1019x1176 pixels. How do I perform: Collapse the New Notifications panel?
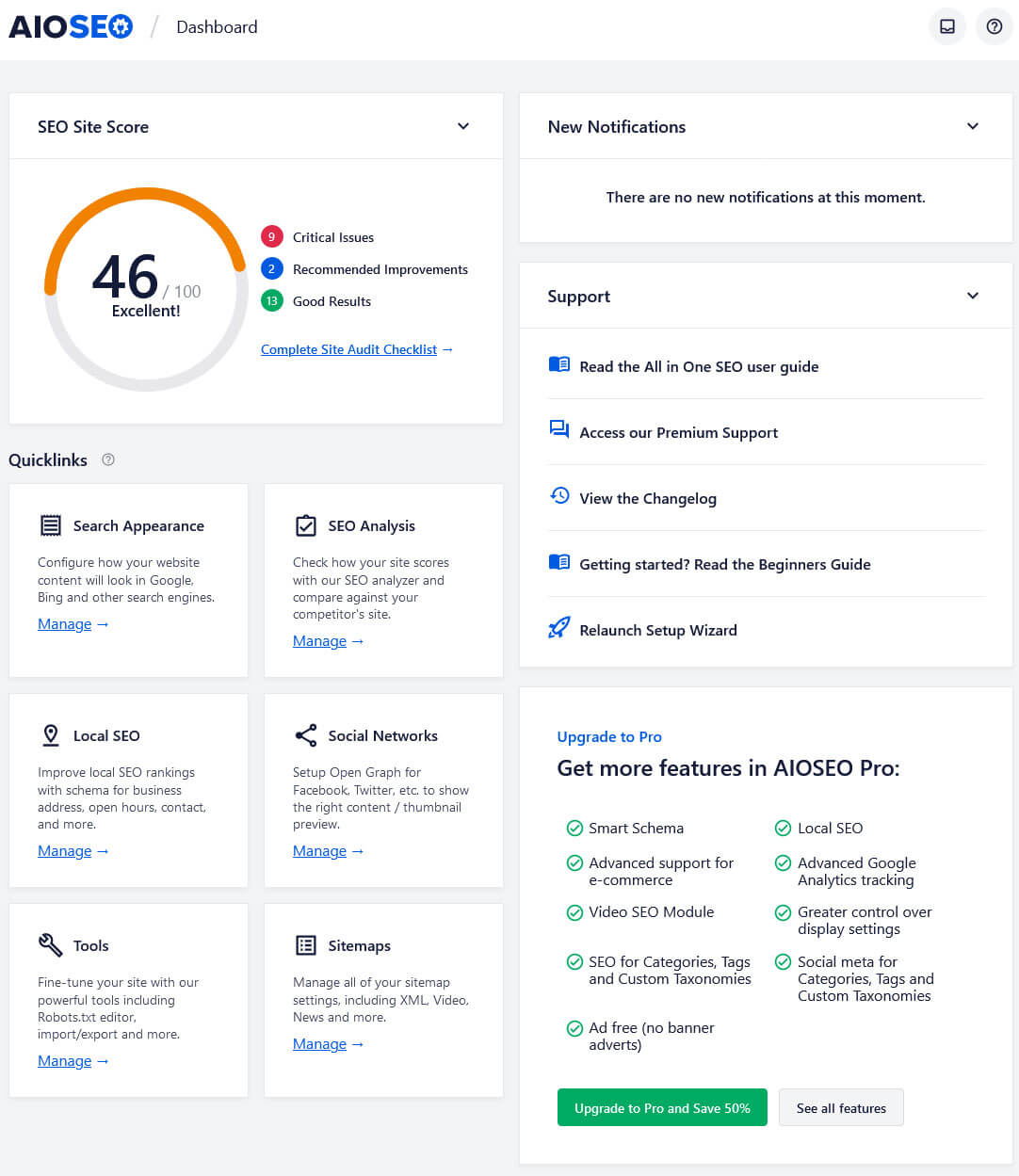click(972, 125)
